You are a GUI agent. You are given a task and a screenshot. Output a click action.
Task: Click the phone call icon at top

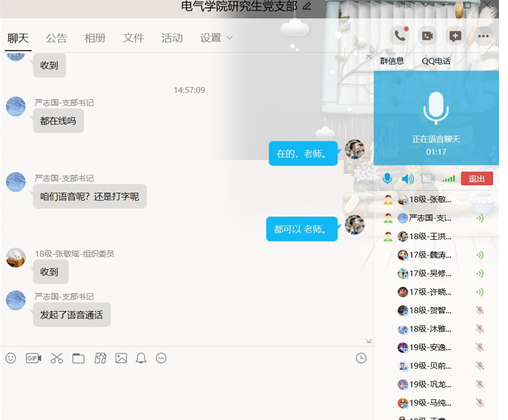pyautogui.click(x=400, y=36)
